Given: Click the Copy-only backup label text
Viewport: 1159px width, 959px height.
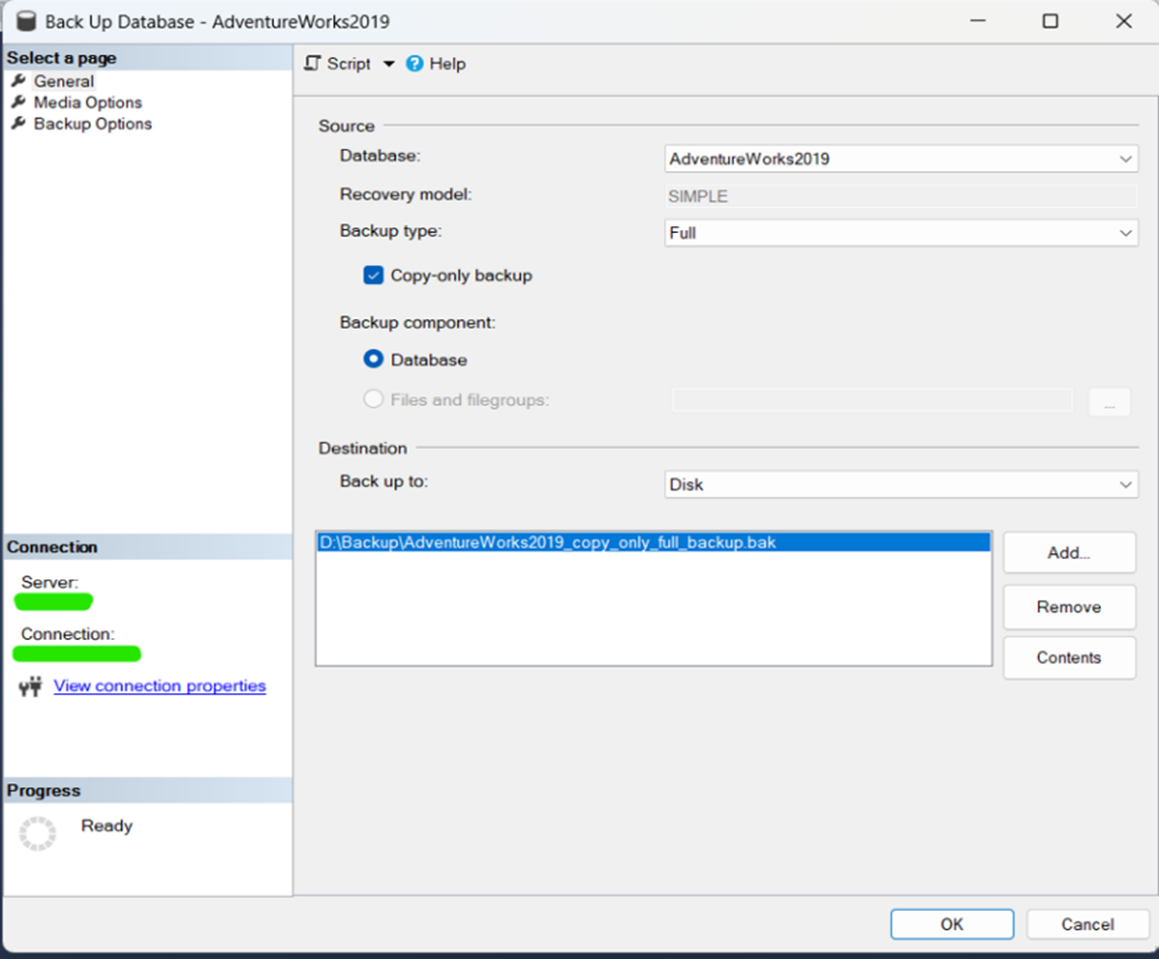Looking at the screenshot, I should [x=461, y=276].
